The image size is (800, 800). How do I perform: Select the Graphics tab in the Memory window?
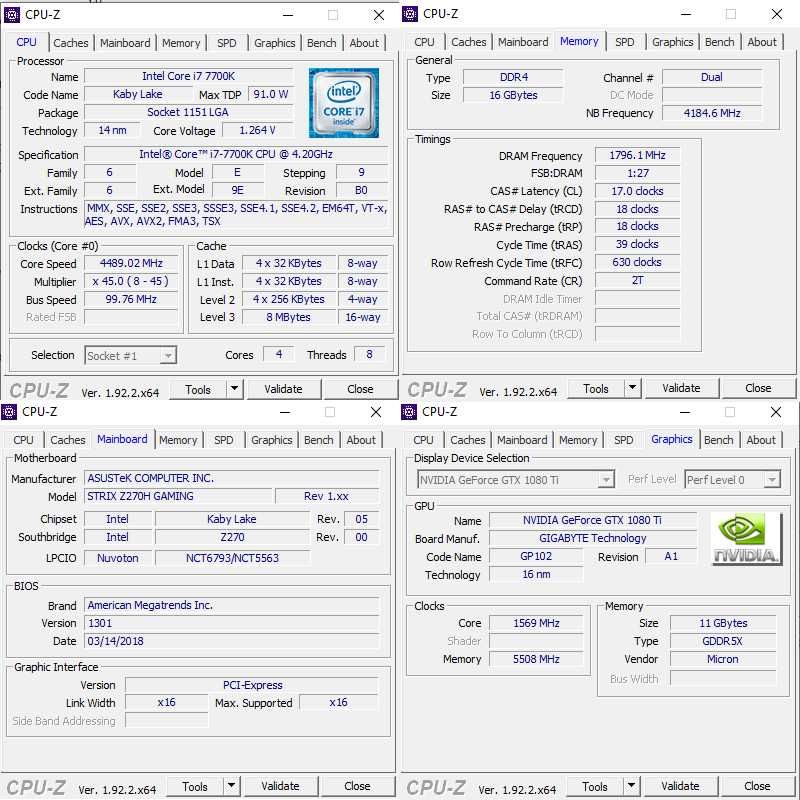click(672, 42)
